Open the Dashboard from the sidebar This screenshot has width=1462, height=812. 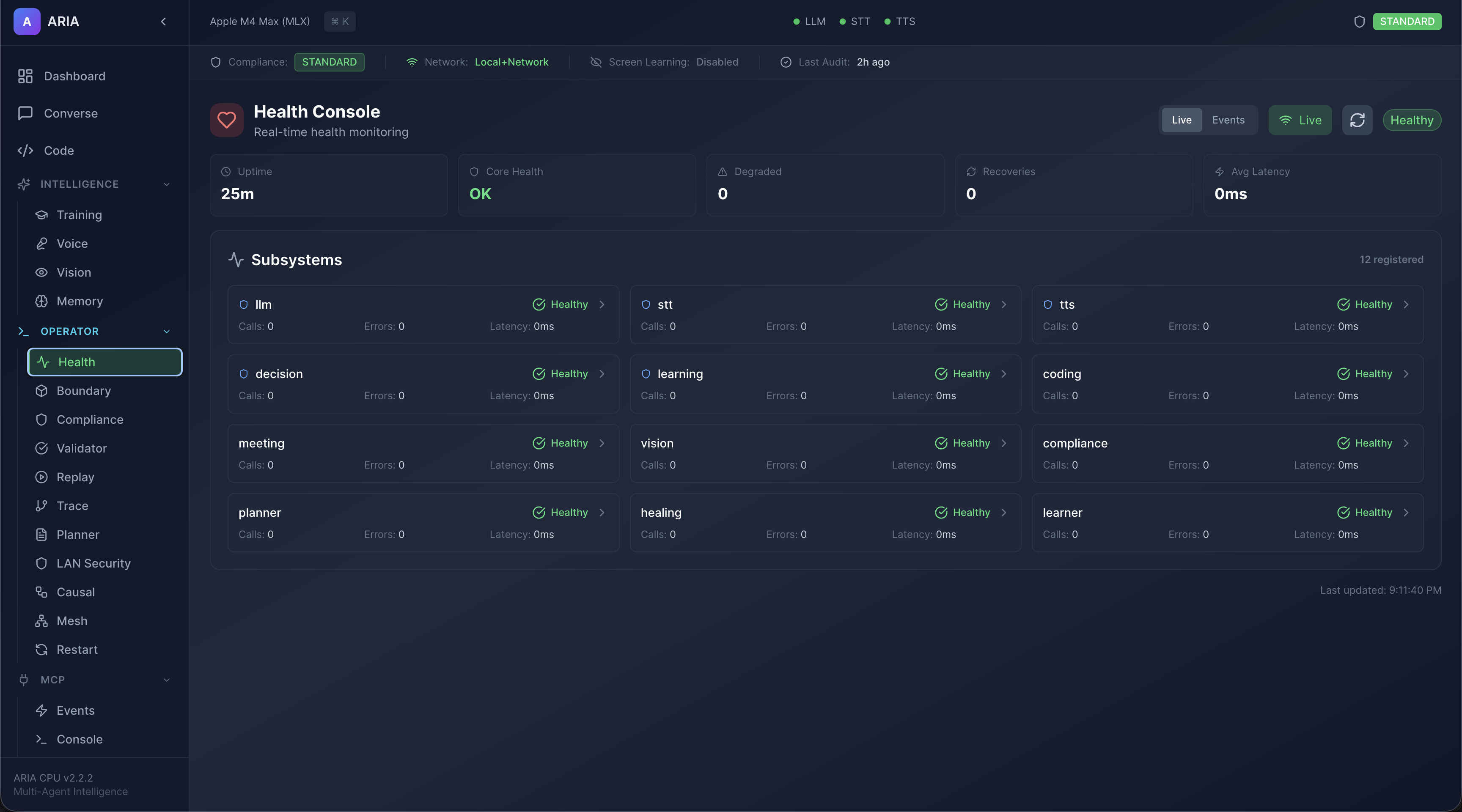point(74,75)
